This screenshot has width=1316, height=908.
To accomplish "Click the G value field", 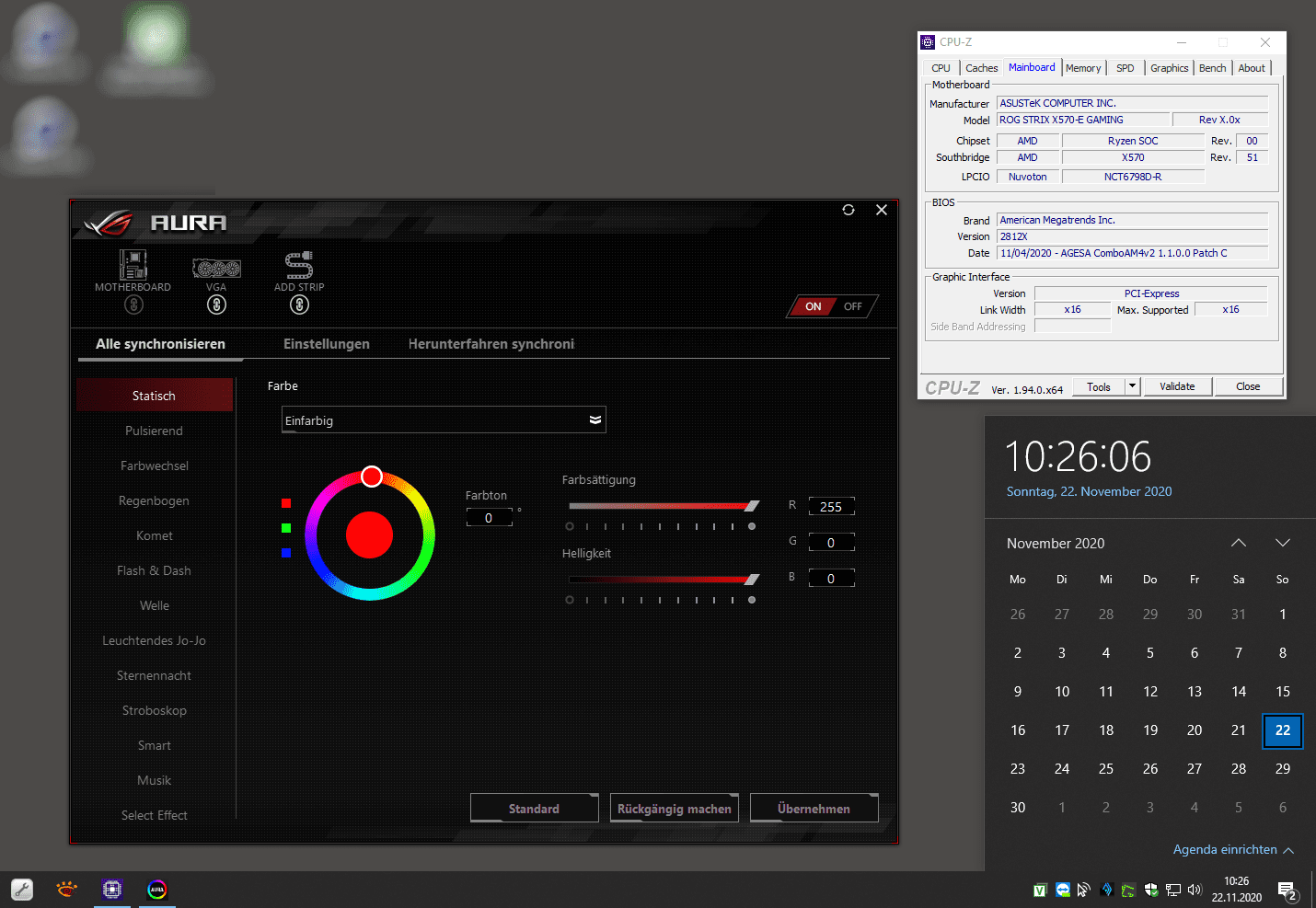I will 831,543.
